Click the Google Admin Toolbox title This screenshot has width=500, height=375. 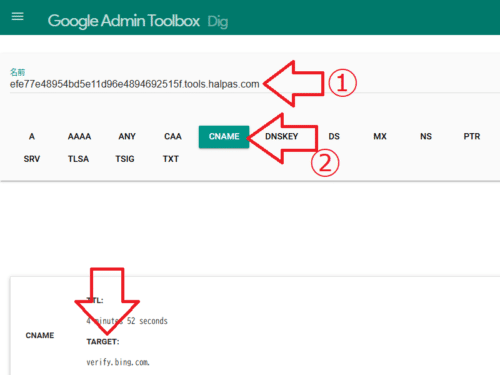click(x=124, y=21)
